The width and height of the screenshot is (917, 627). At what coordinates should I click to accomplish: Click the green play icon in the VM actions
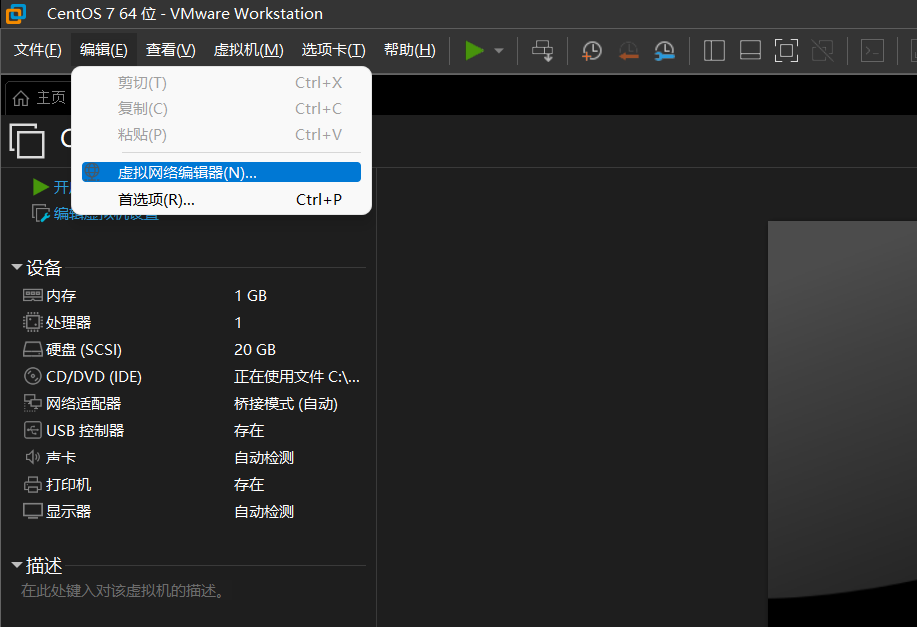[40, 187]
